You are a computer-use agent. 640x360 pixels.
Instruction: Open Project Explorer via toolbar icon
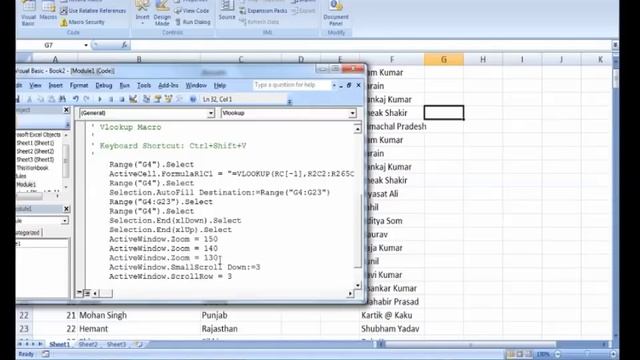[146, 99]
